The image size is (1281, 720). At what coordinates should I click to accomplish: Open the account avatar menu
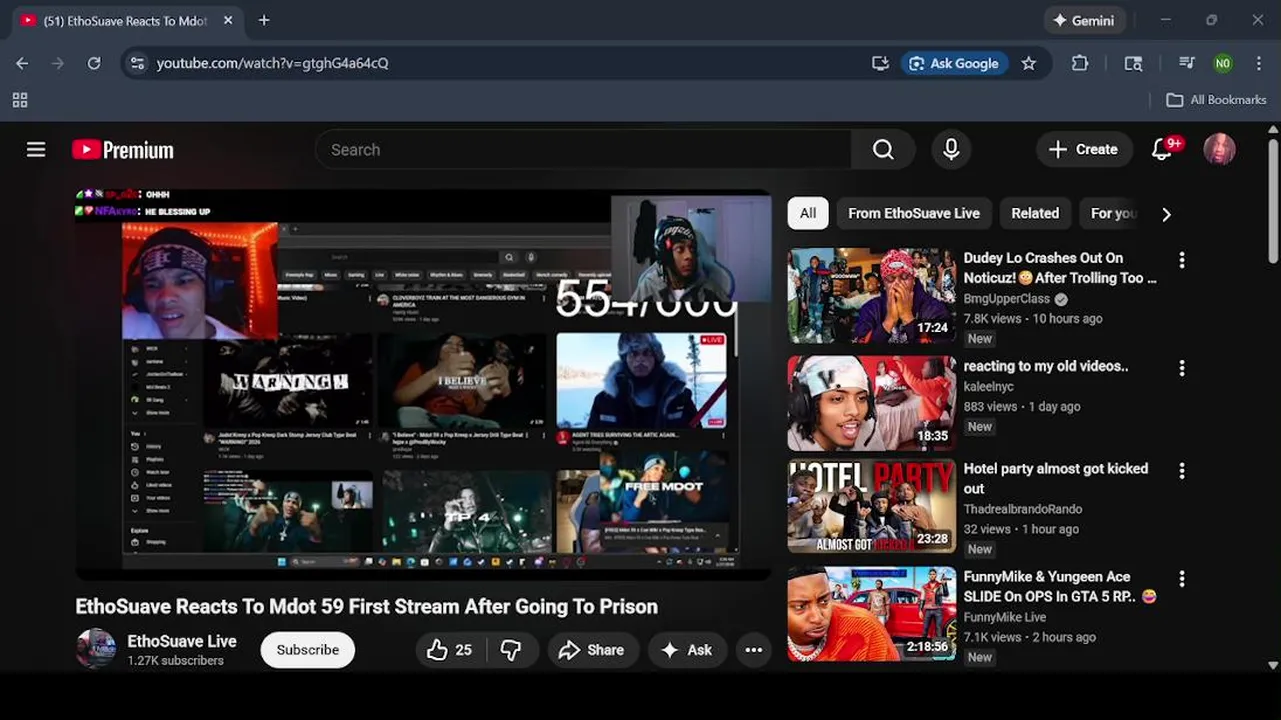(1219, 150)
